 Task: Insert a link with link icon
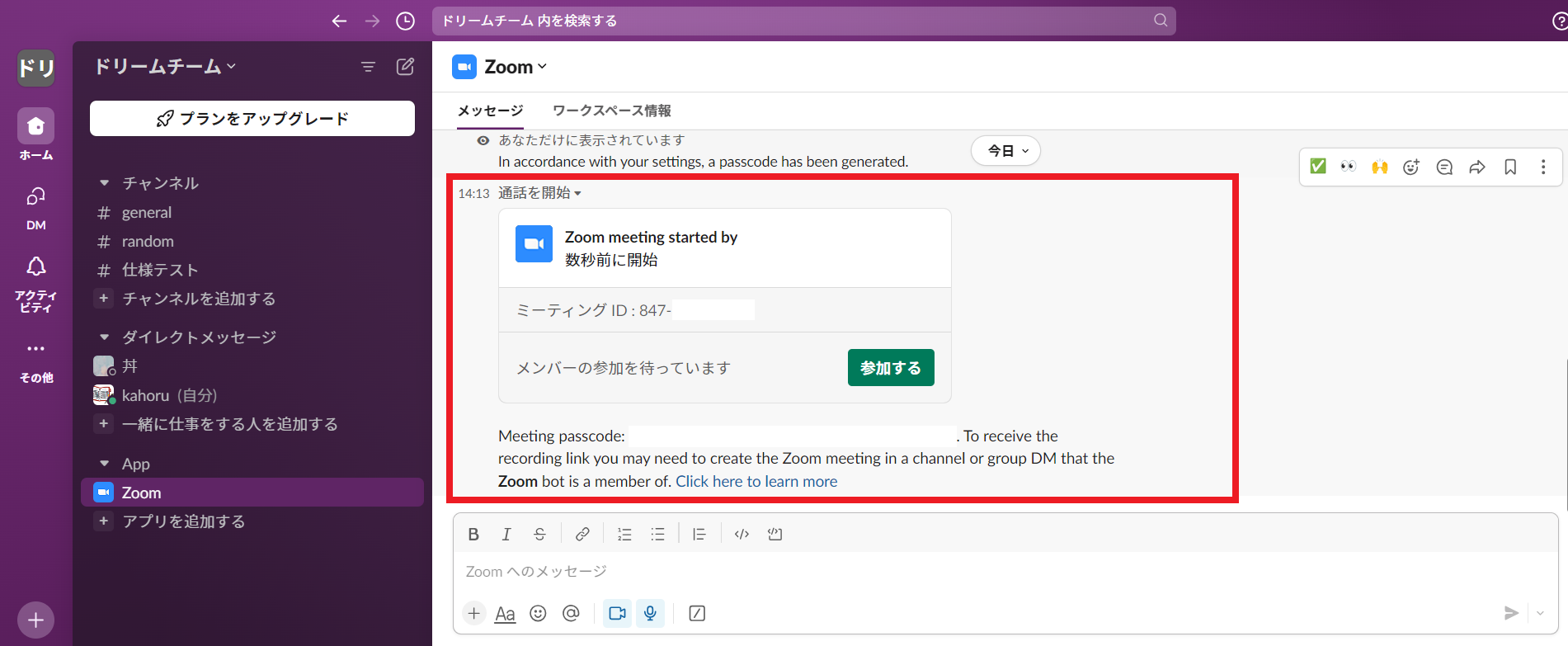tap(582, 535)
